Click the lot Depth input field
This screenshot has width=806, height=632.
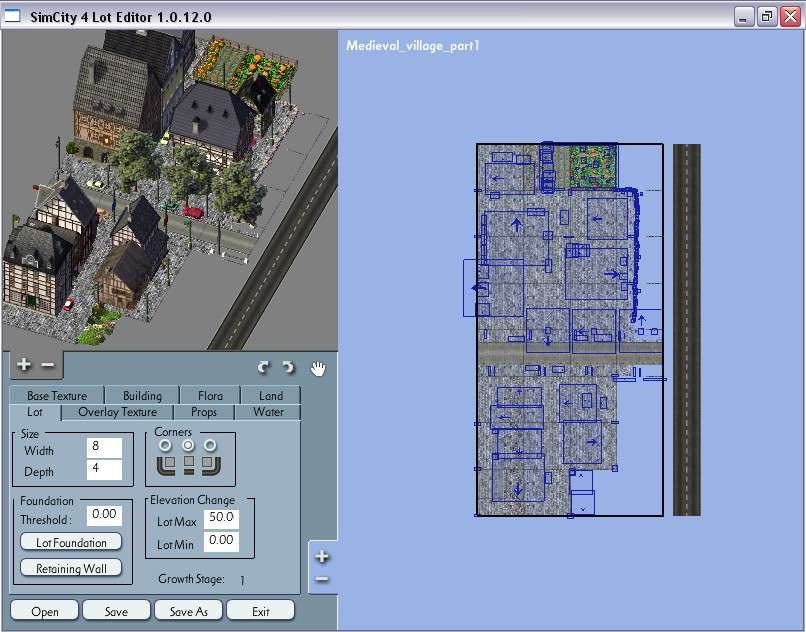click(x=104, y=470)
